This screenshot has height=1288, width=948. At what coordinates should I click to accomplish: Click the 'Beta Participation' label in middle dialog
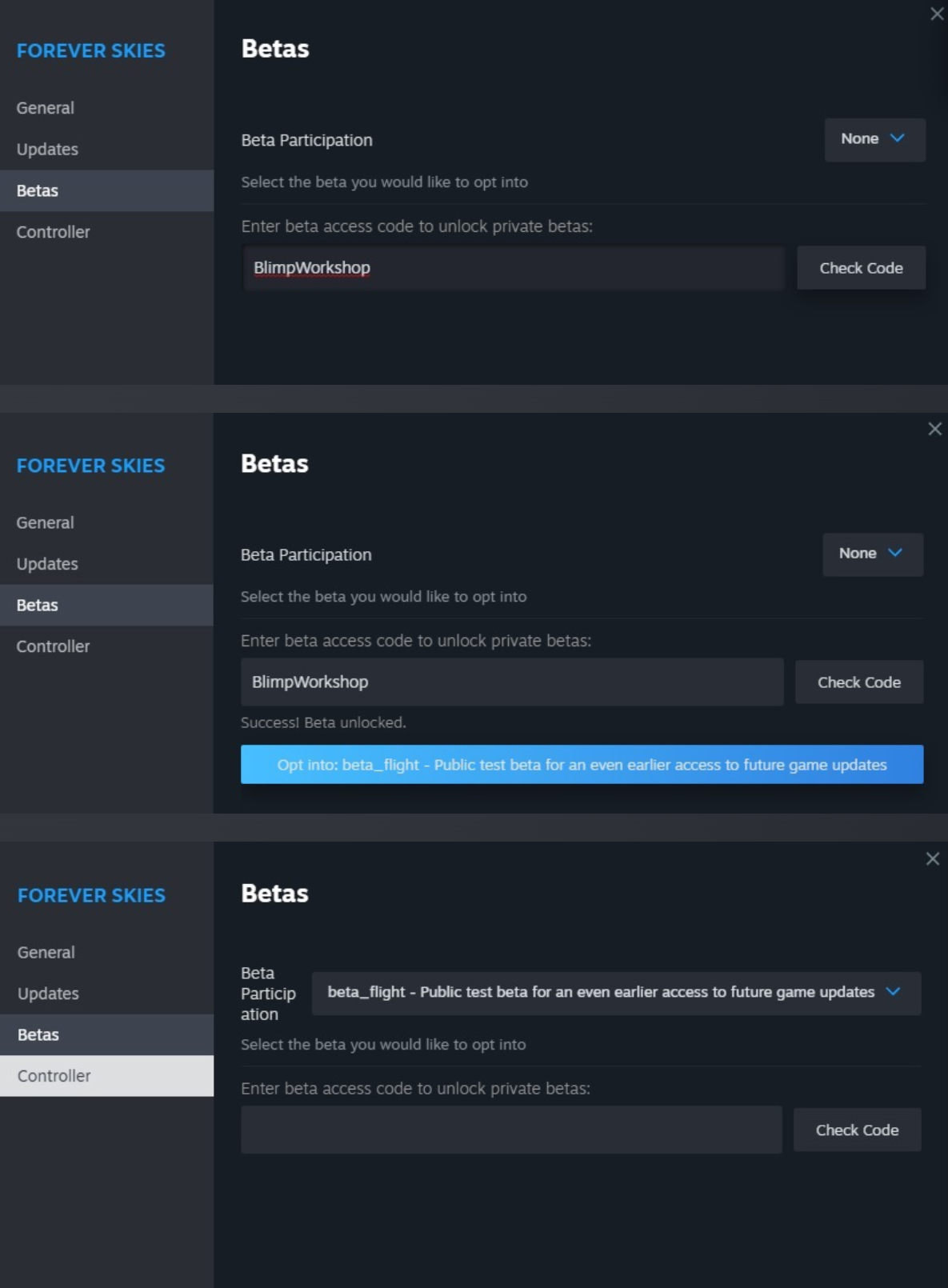(306, 555)
